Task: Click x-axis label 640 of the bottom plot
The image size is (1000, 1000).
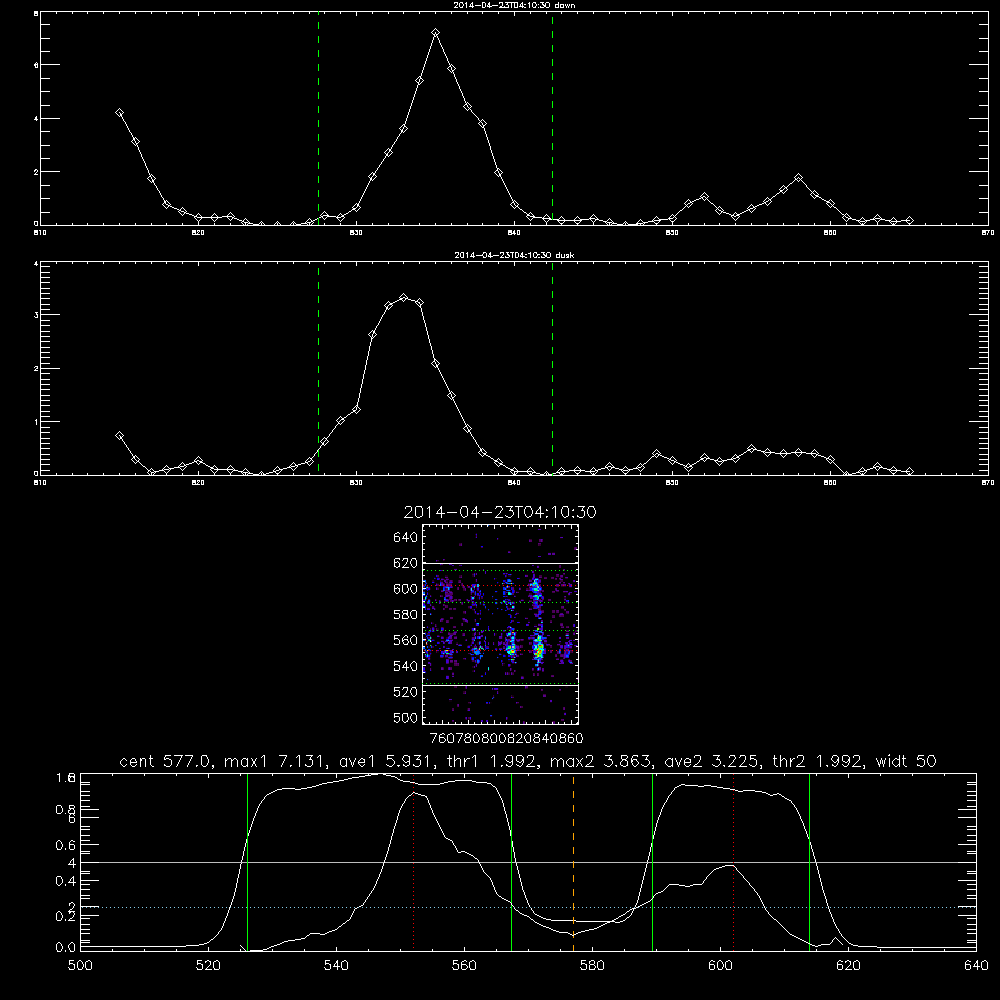Action: [x=976, y=966]
